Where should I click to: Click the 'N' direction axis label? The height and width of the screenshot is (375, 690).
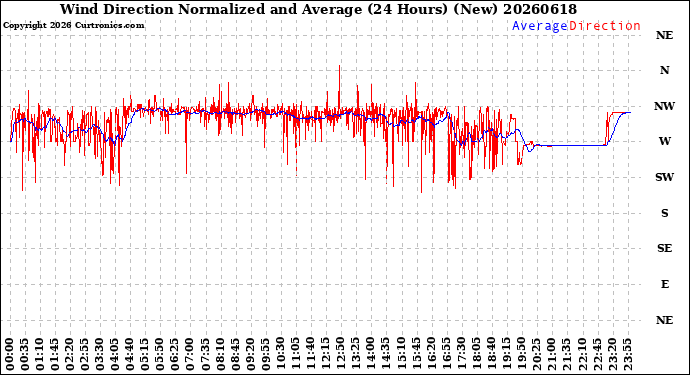click(664, 70)
